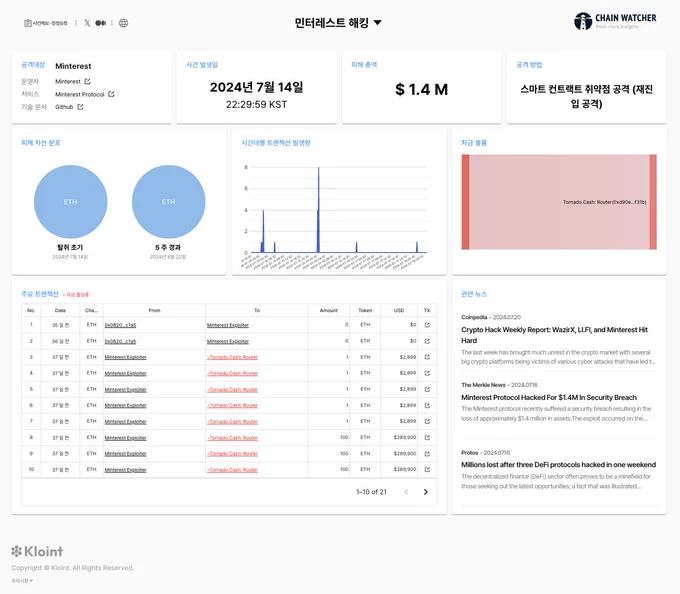Click the Kloint footer logo
The image size is (680, 594).
(x=37, y=551)
